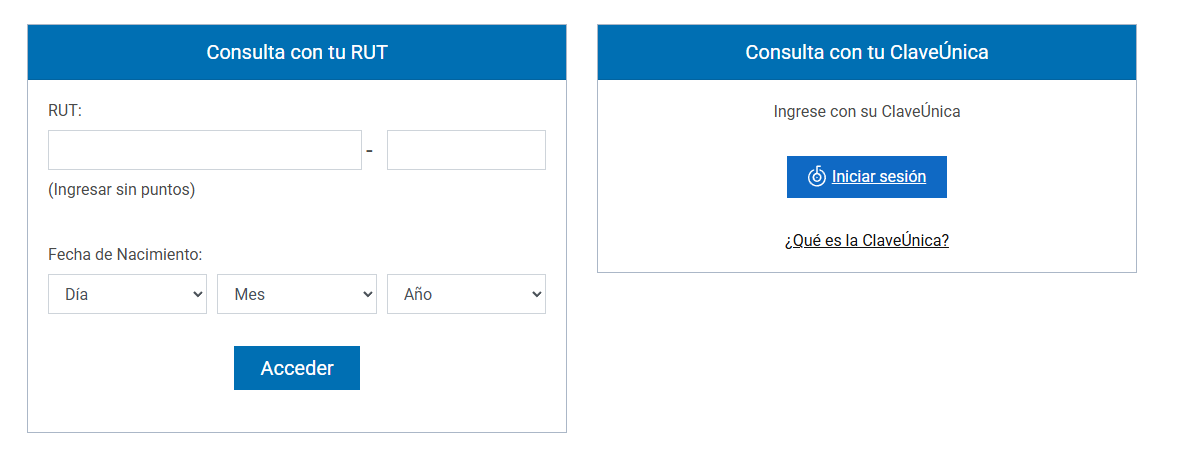Click the 'Fecha de Nacimiento:' label
Screen dimensions: 1201x450
(125, 255)
